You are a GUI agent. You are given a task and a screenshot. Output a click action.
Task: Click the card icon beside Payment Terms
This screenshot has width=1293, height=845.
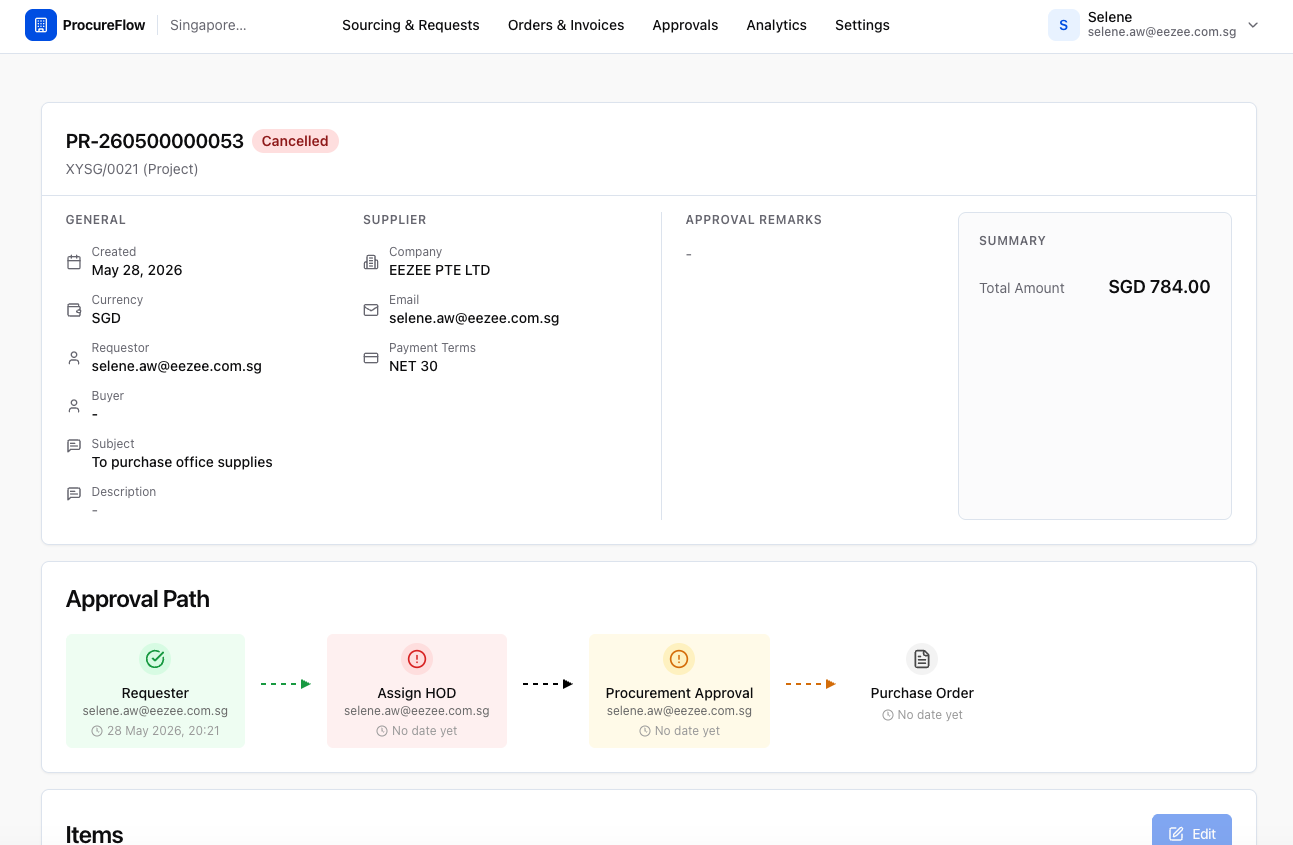371,358
